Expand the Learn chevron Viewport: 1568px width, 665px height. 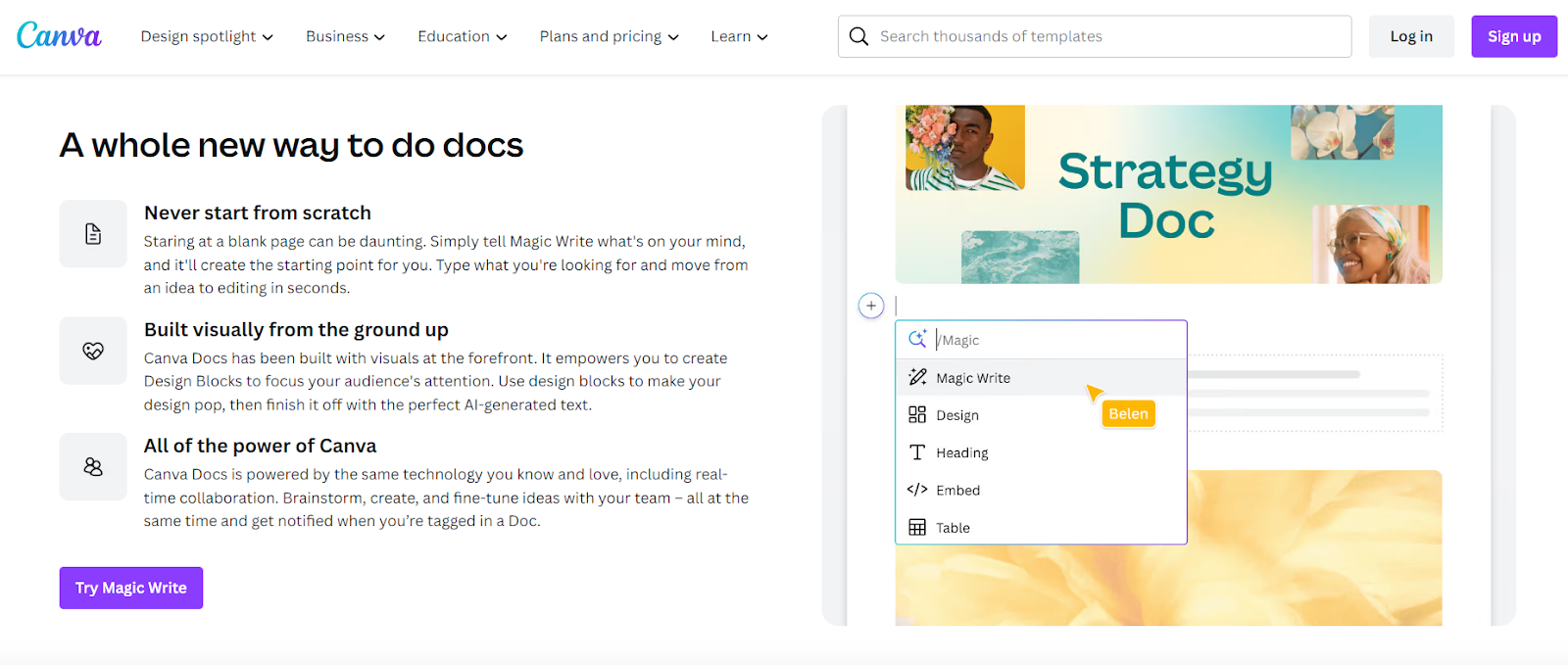click(x=762, y=37)
